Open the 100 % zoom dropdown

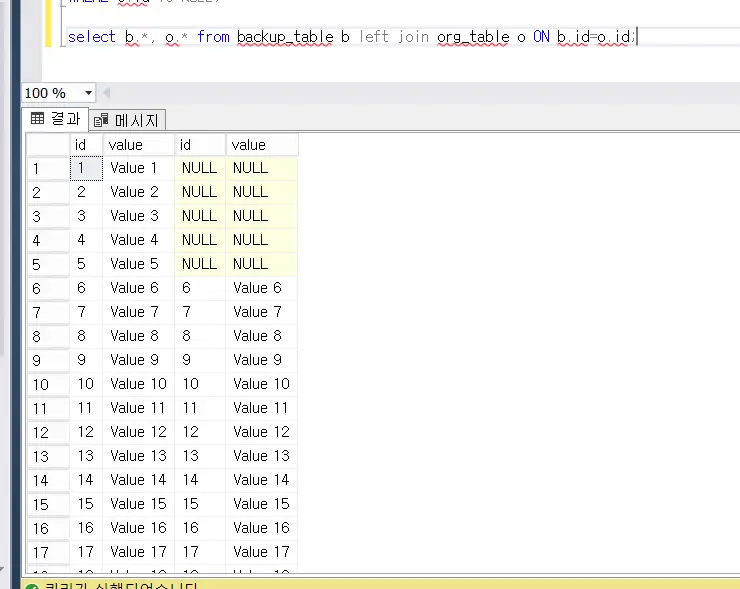88,93
